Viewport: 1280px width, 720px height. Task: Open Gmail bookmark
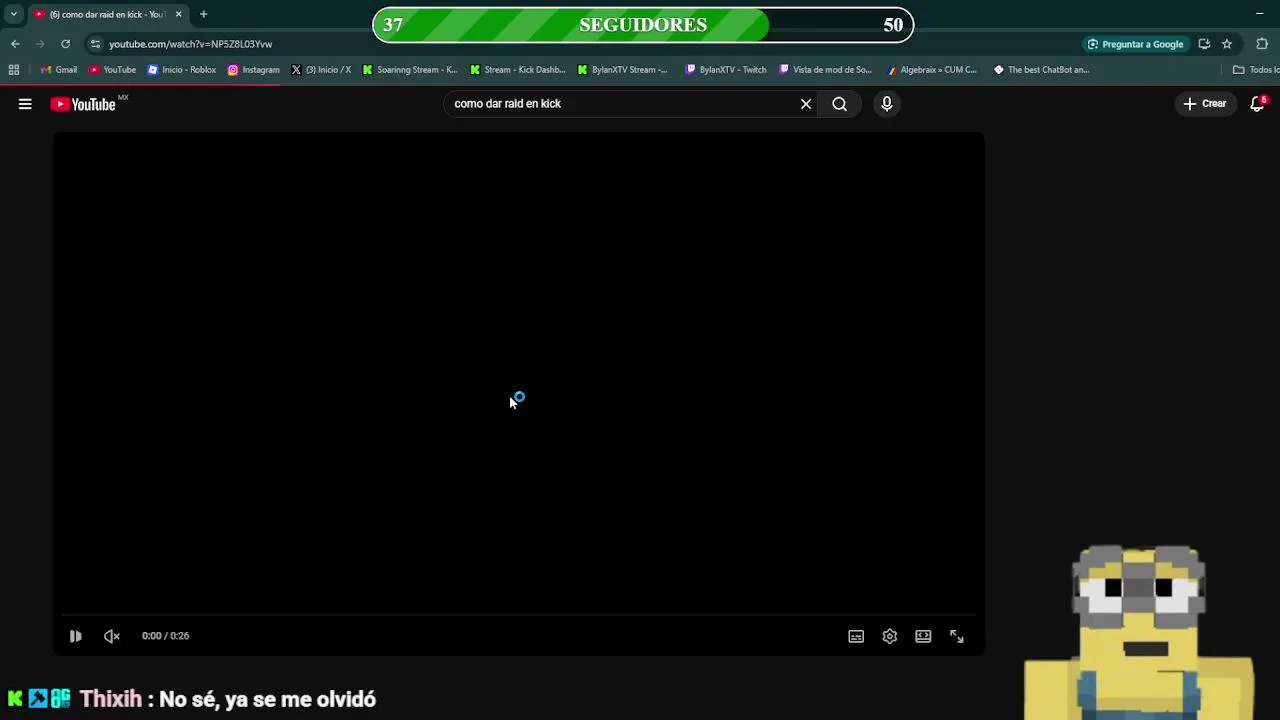[x=59, y=70]
